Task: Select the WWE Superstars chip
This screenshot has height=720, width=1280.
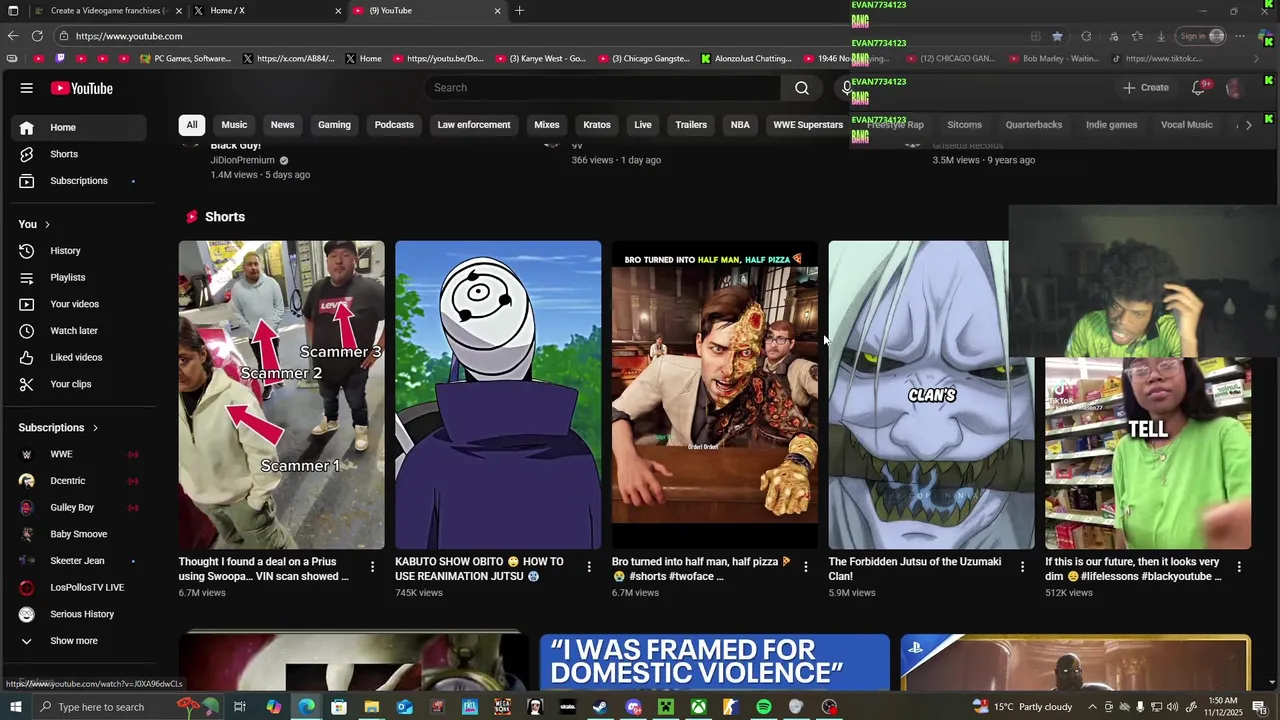Action: [x=808, y=125]
